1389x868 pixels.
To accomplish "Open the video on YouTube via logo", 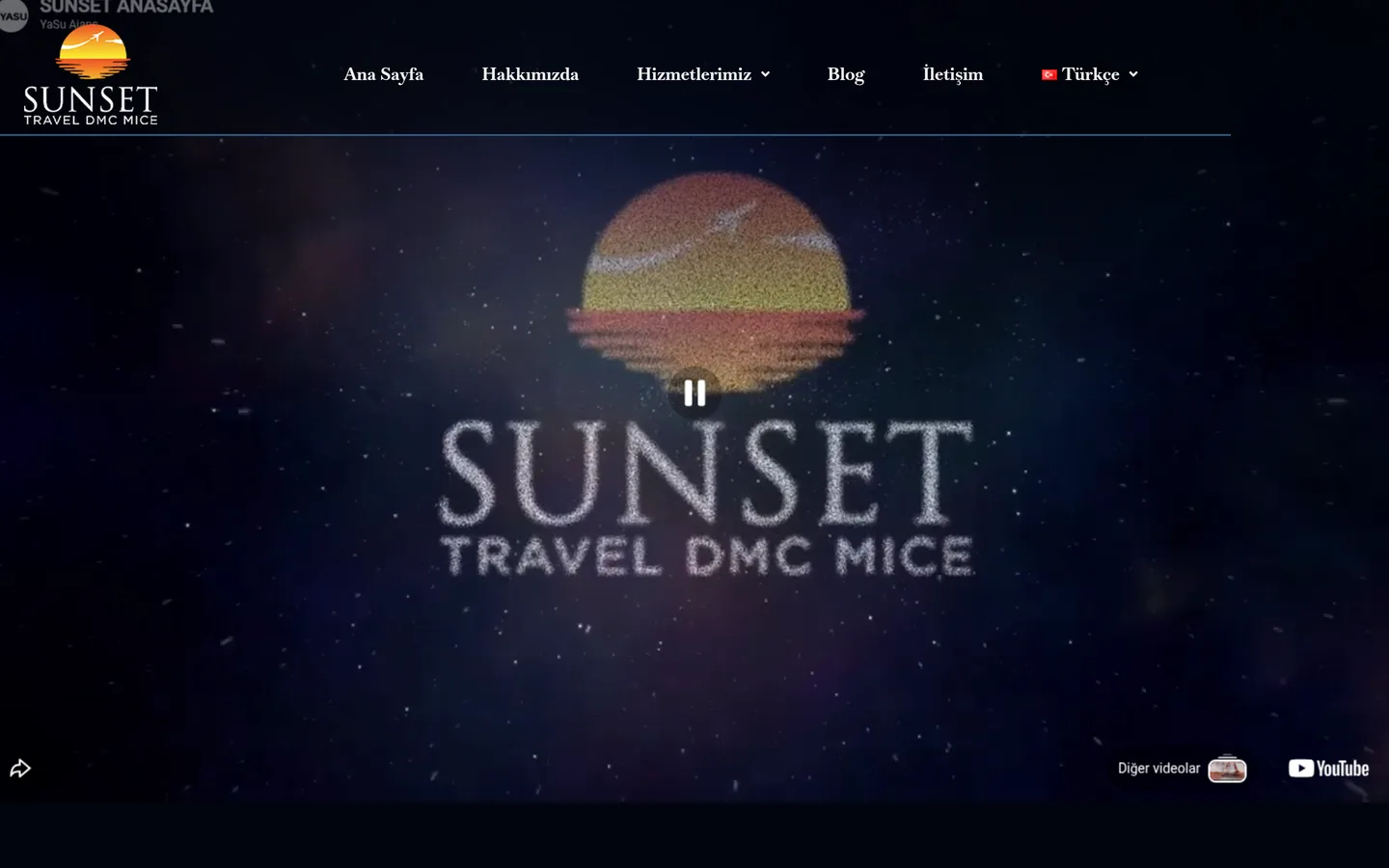I will coord(1328,769).
